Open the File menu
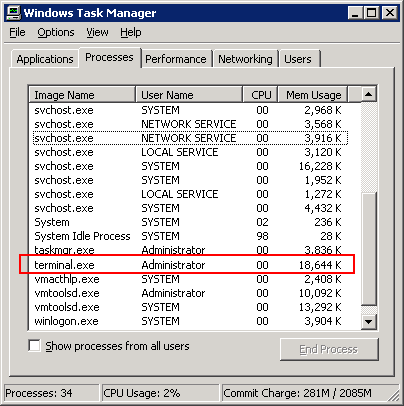Screen dimensions: 404x406 click(x=17, y=32)
